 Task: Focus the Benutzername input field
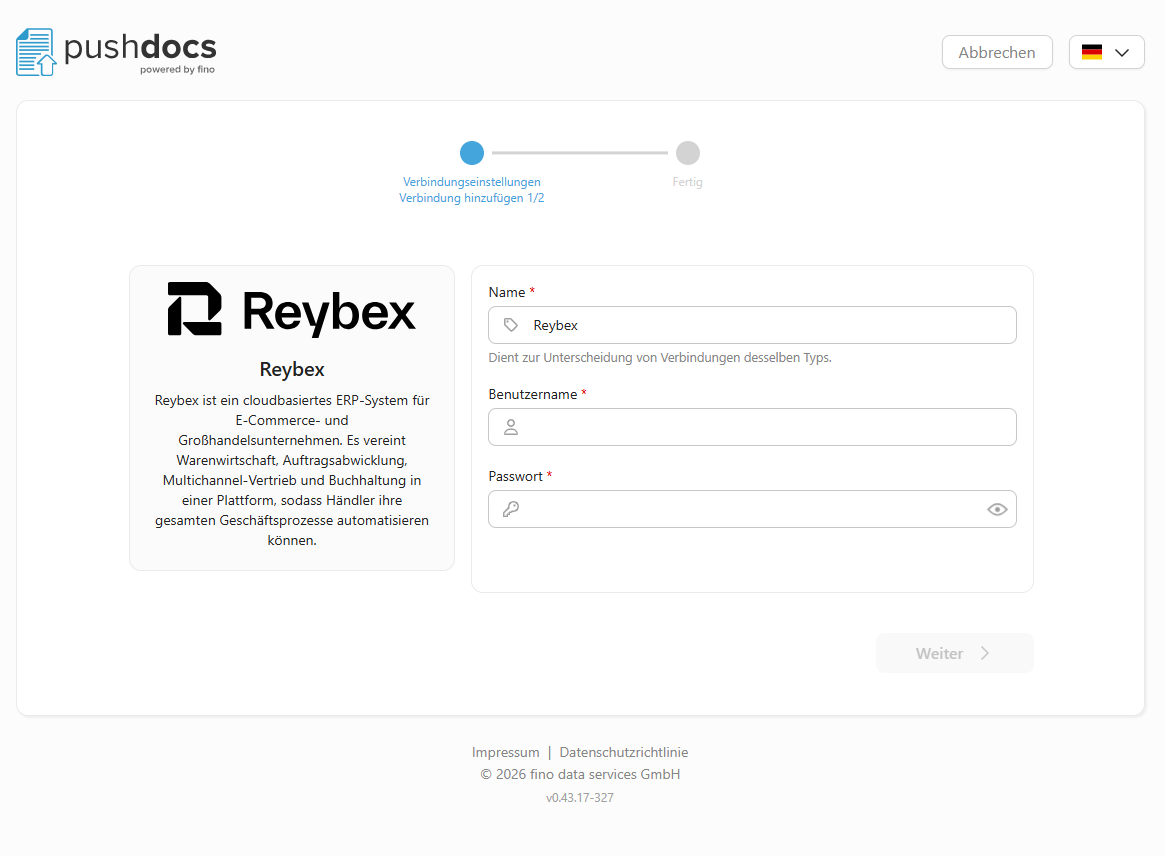(x=752, y=427)
